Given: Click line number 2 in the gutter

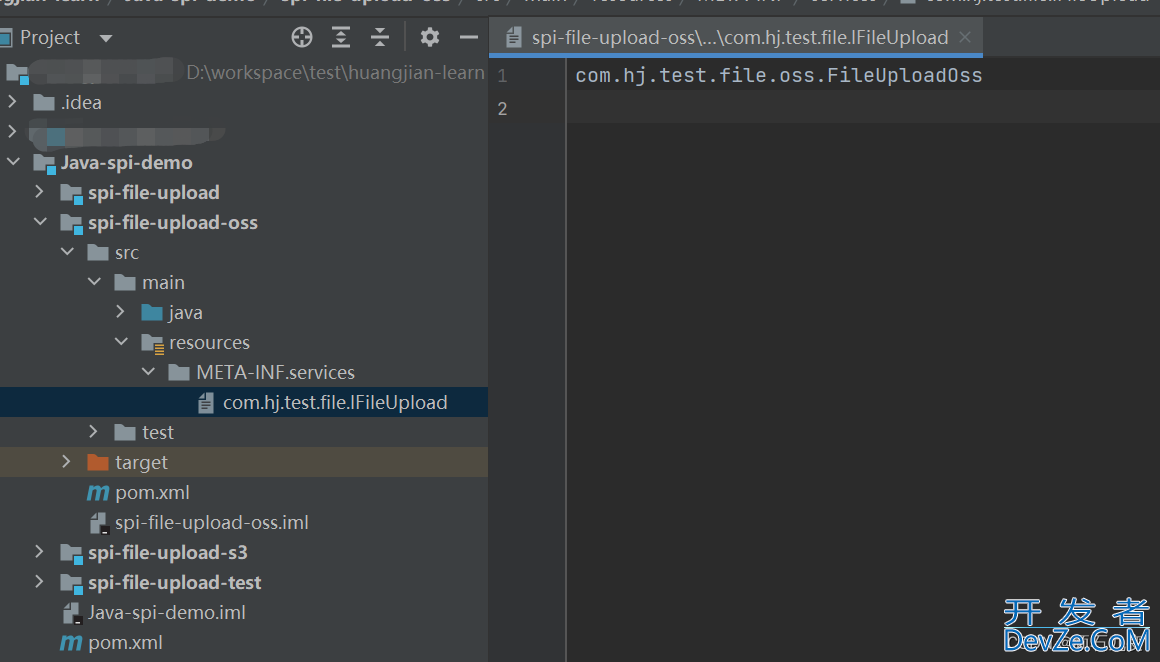Looking at the screenshot, I should point(502,109).
